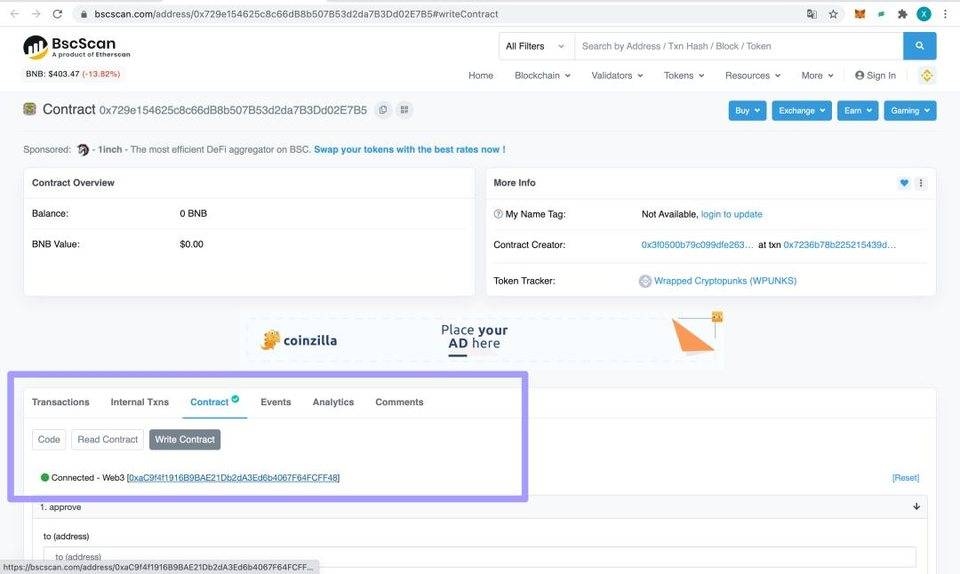Open the connected Web3 wallet address link
This screenshot has height=574, width=960.
coord(233,478)
